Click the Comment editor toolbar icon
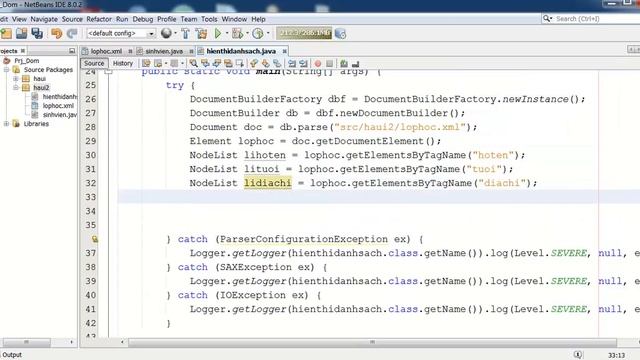Viewport: 640px width, 360px height. pyautogui.click(x=344, y=63)
